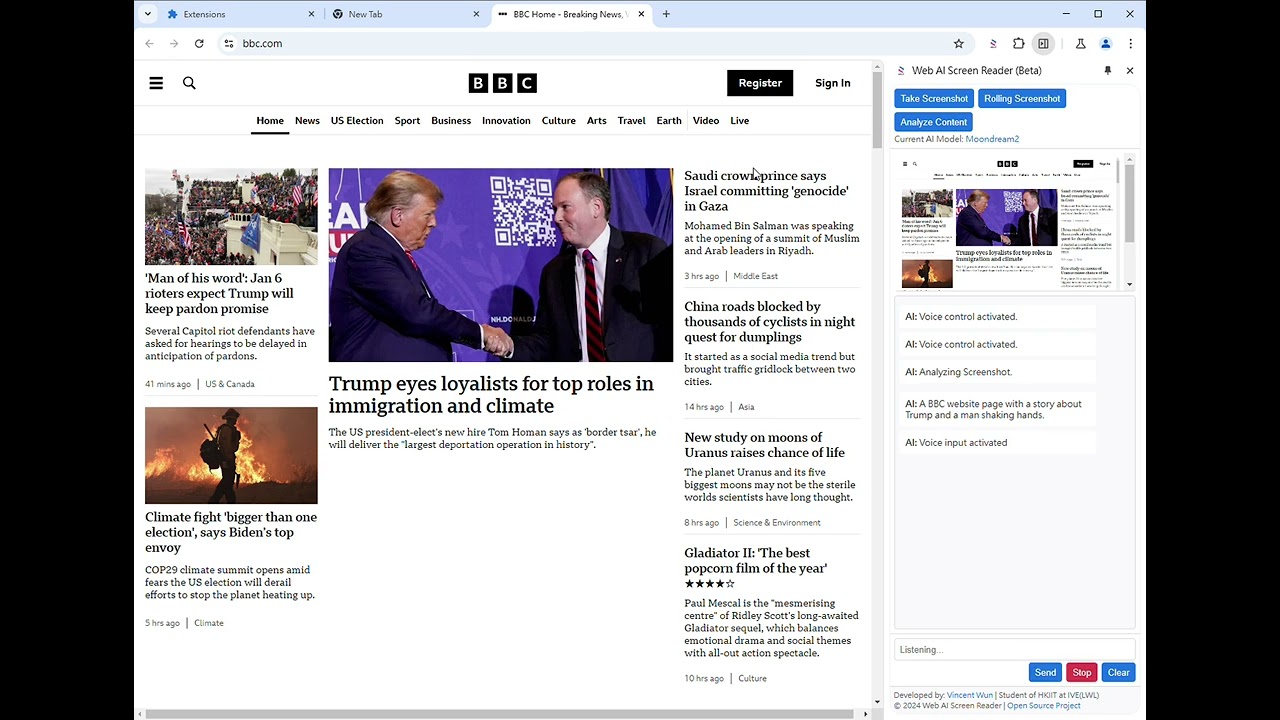The image size is (1280, 720).
Task: Open the Trump handshake photo
Action: [501, 265]
